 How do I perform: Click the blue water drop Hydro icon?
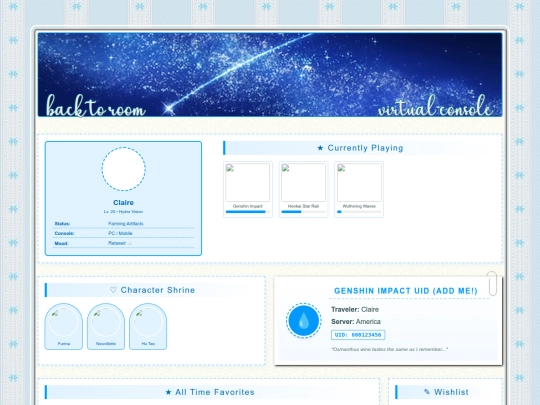303,321
